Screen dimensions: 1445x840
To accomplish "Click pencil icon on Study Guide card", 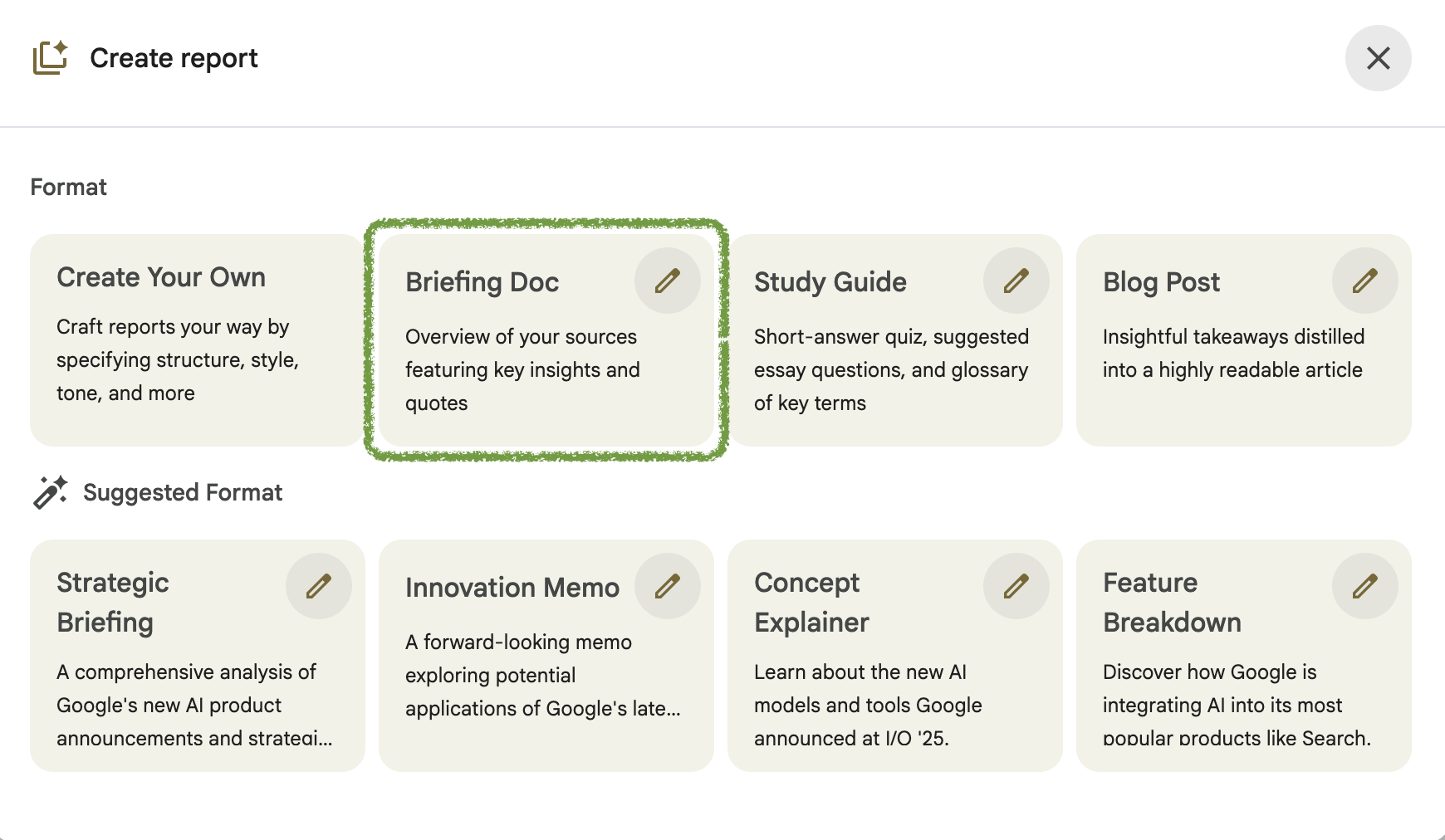I will [1016, 281].
